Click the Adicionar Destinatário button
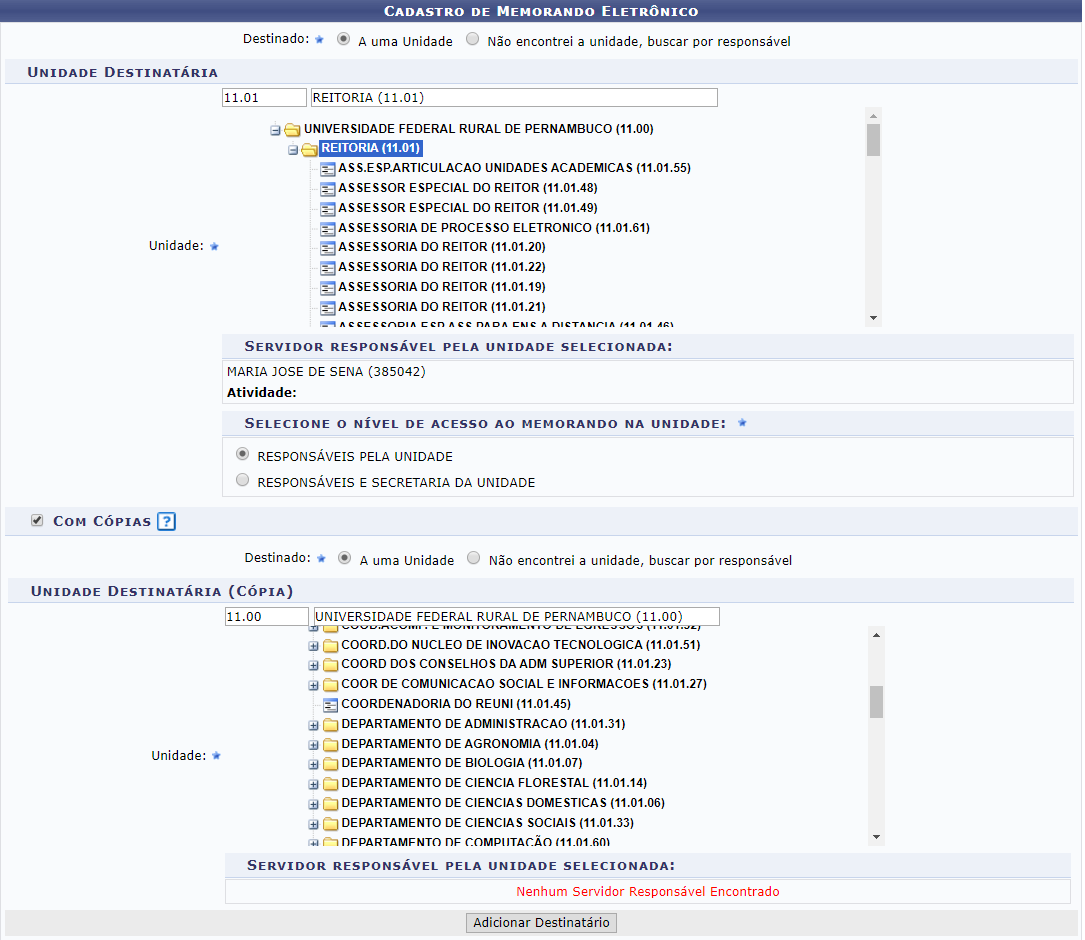This screenshot has width=1085, height=940. click(541, 922)
